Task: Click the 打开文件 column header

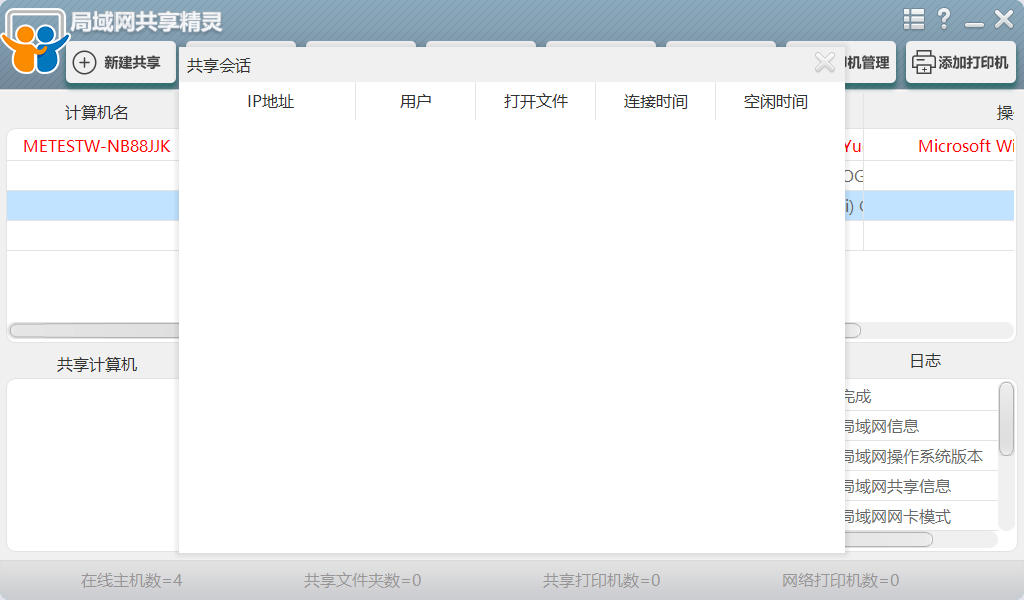Action: click(535, 101)
